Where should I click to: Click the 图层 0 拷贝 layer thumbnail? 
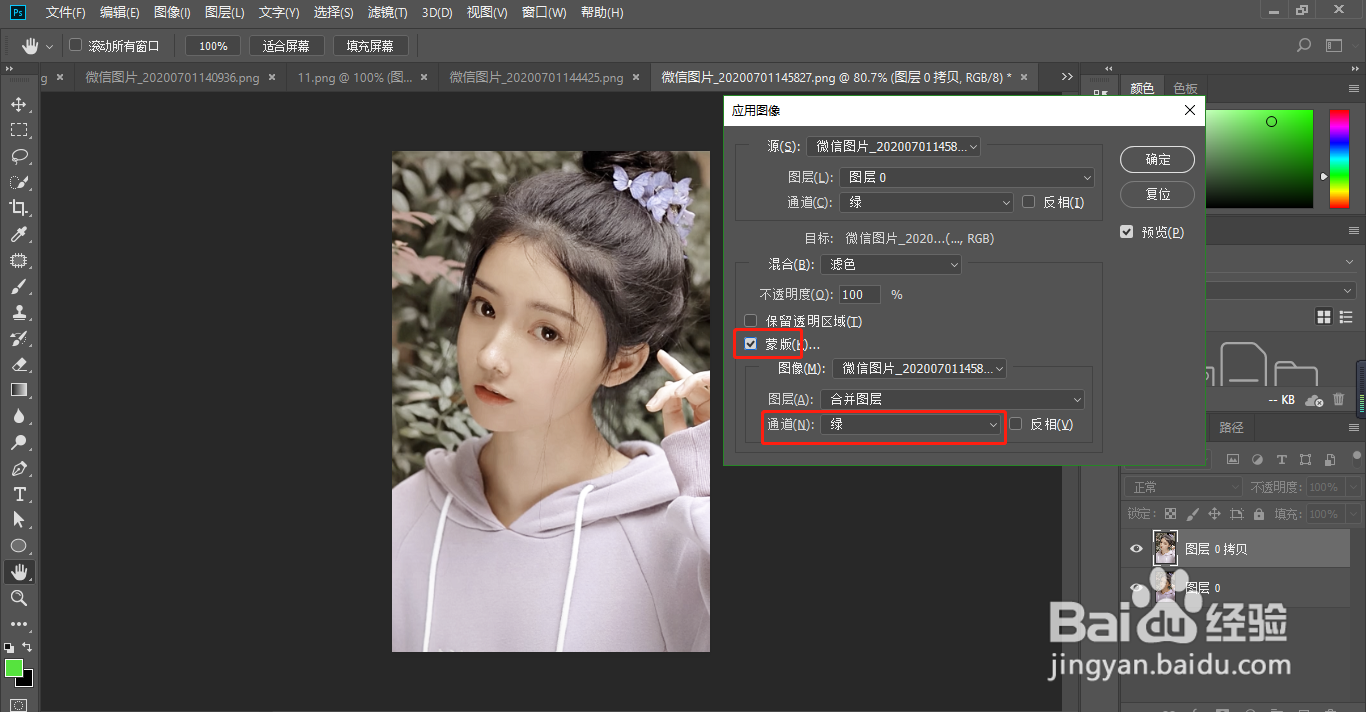point(1165,548)
